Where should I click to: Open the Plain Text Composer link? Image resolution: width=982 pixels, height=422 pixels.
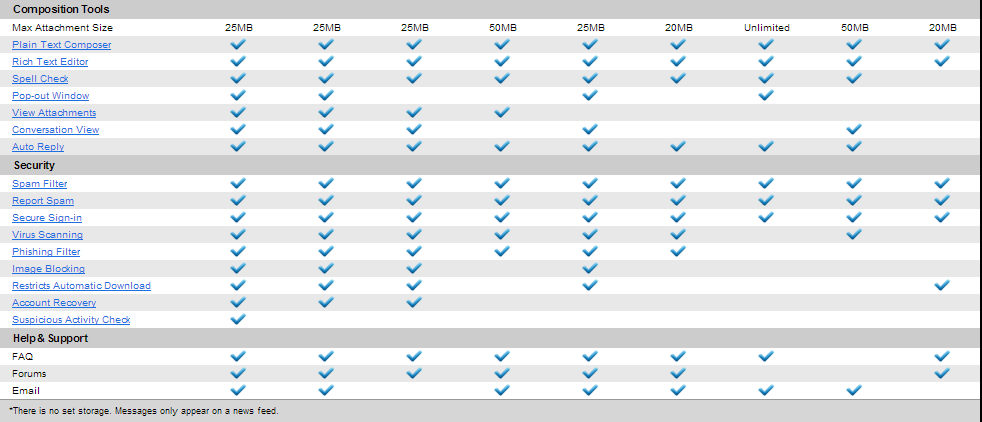(61, 45)
